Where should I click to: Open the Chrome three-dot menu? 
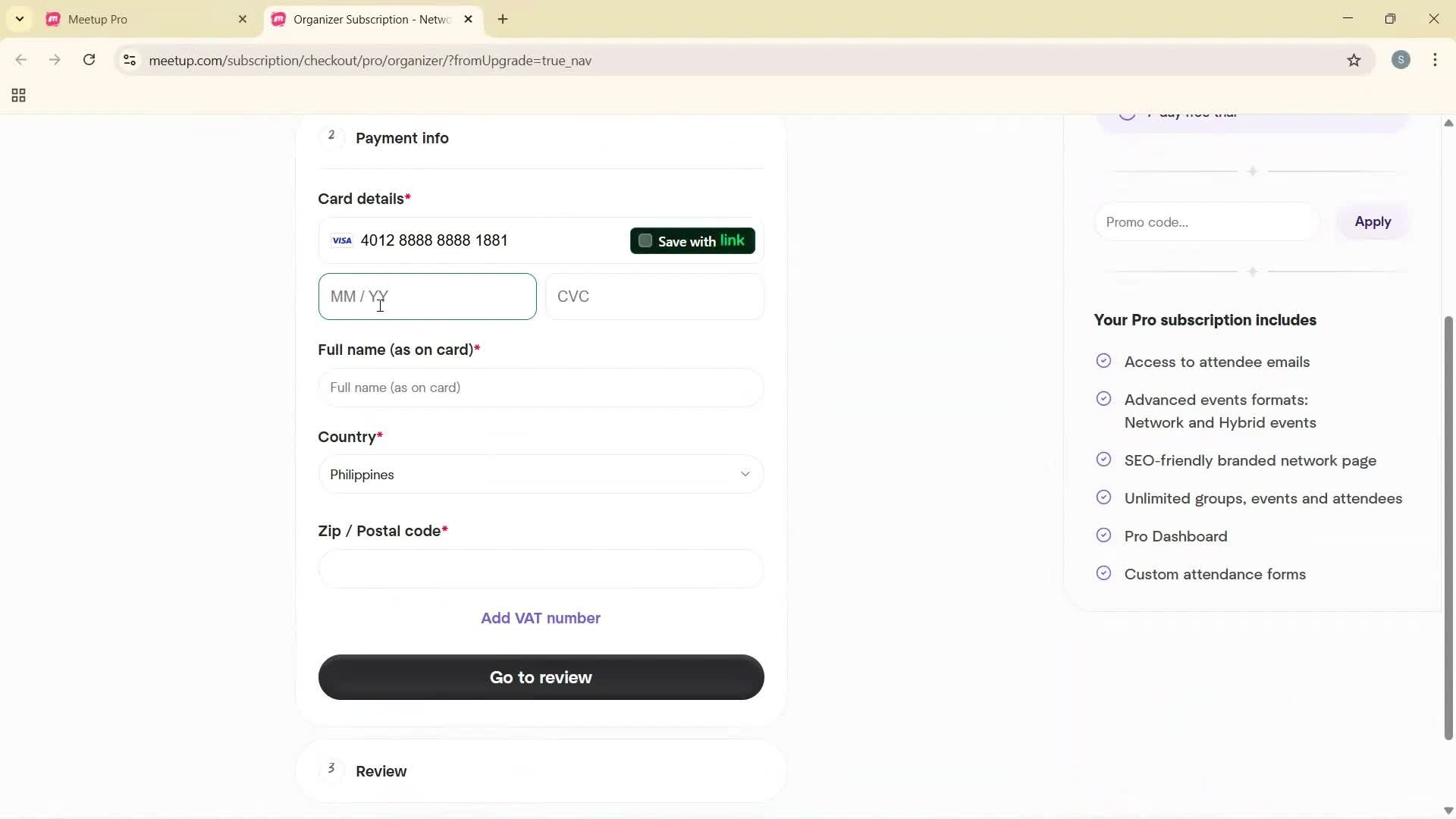click(x=1436, y=60)
